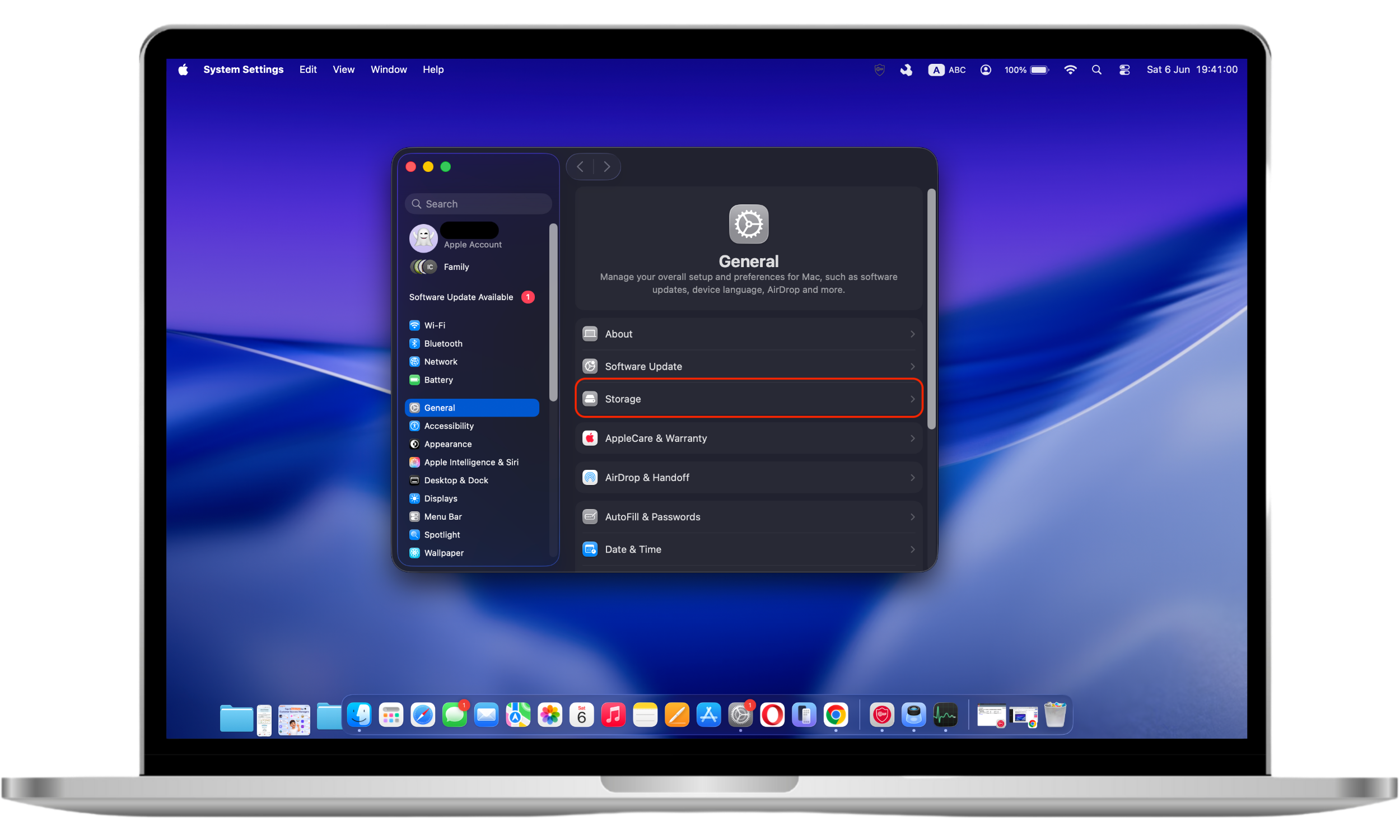Expand Software Update row
Image resolution: width=1400 pixels, height=840 pixels.
tap(749, 366)
